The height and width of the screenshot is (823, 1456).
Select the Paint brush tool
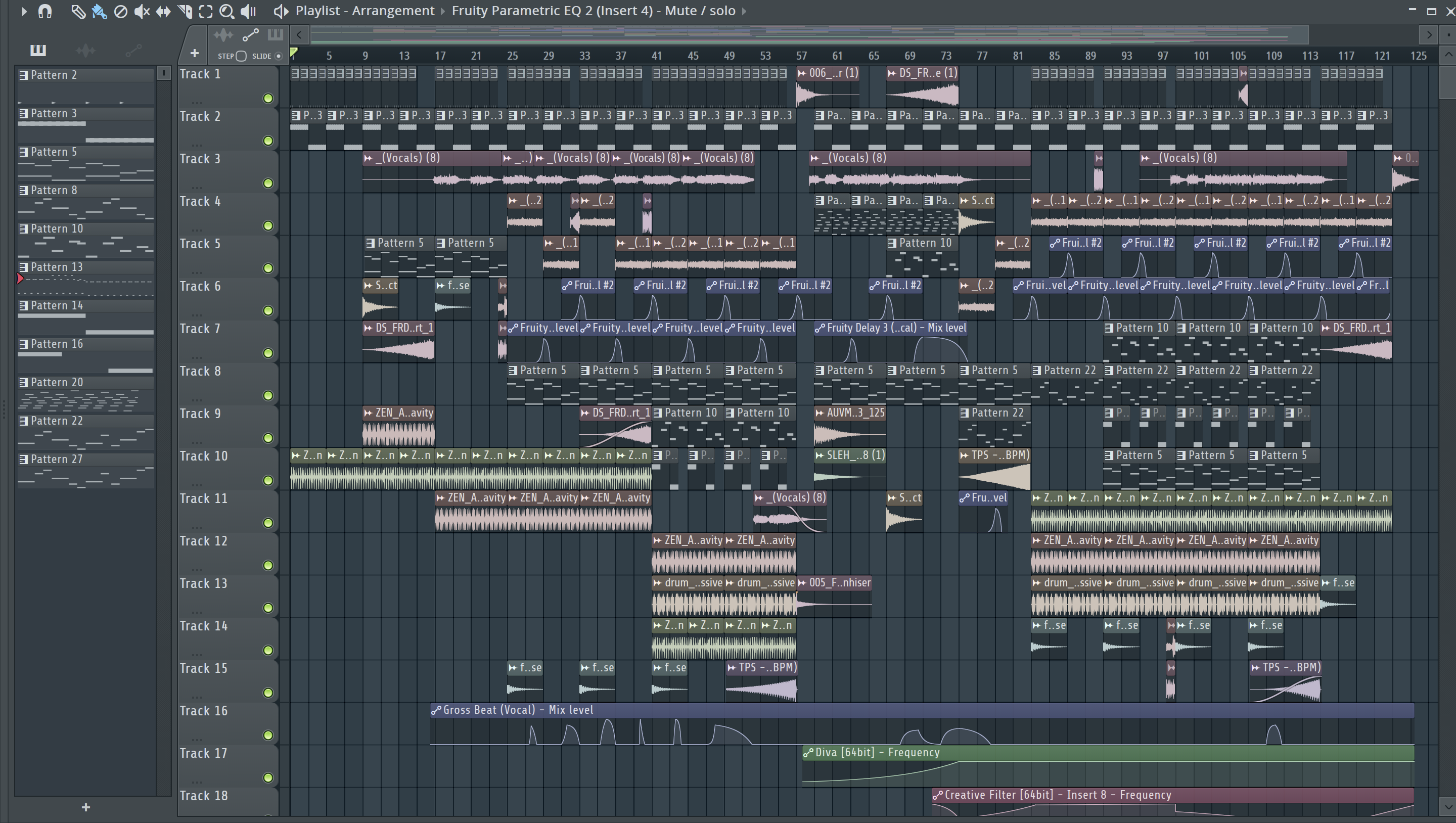click(x=99, y=11)
